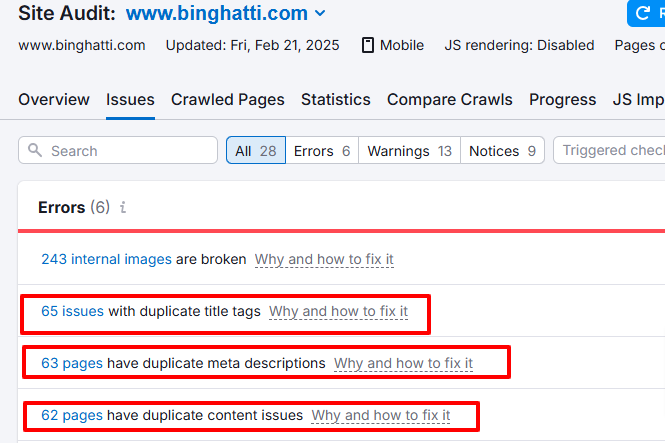The image size is (665, 443).
Task: Open 'Why and how to fix it' for meta descriptions
Action: pos(403,363)
